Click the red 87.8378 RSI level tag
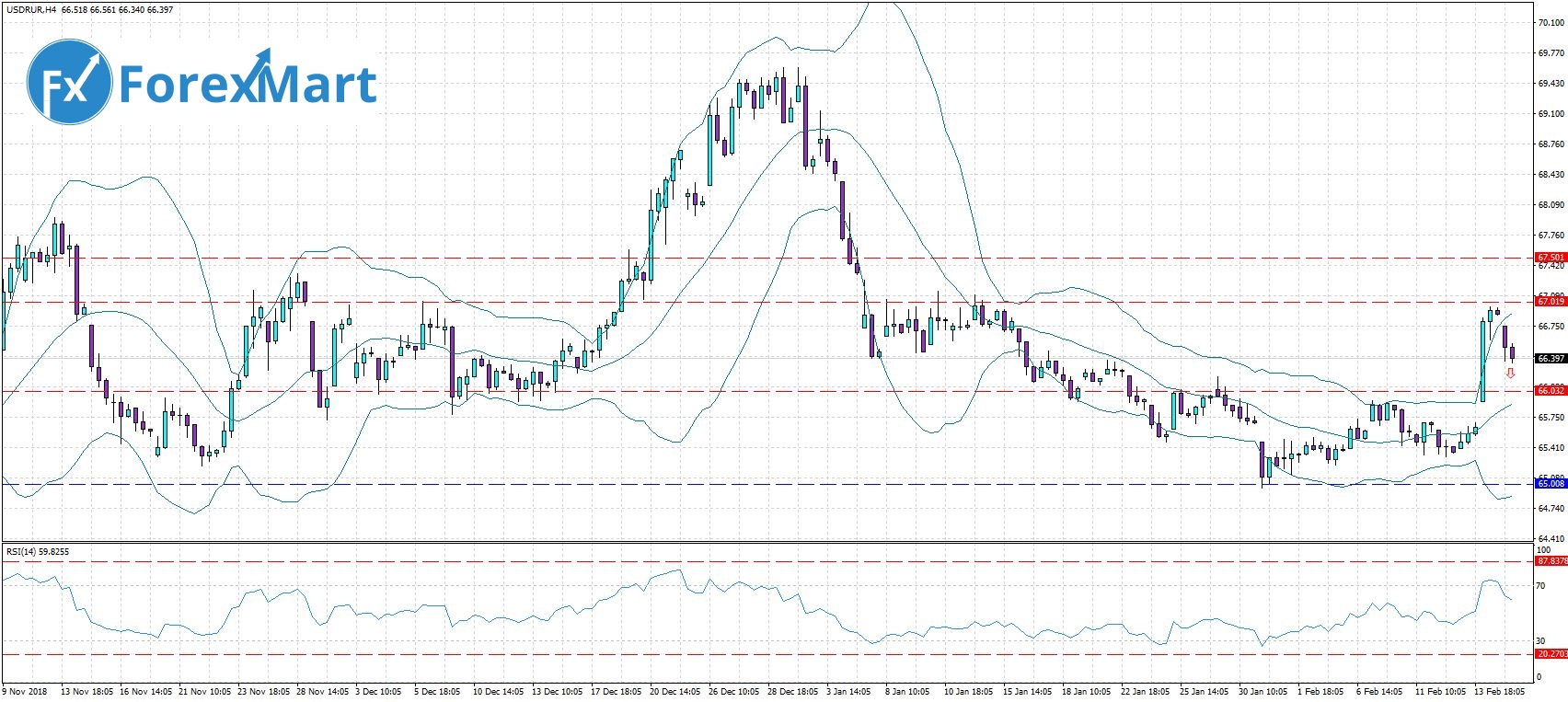Viewport: 1568px width, 702px height. (1551, 560)
